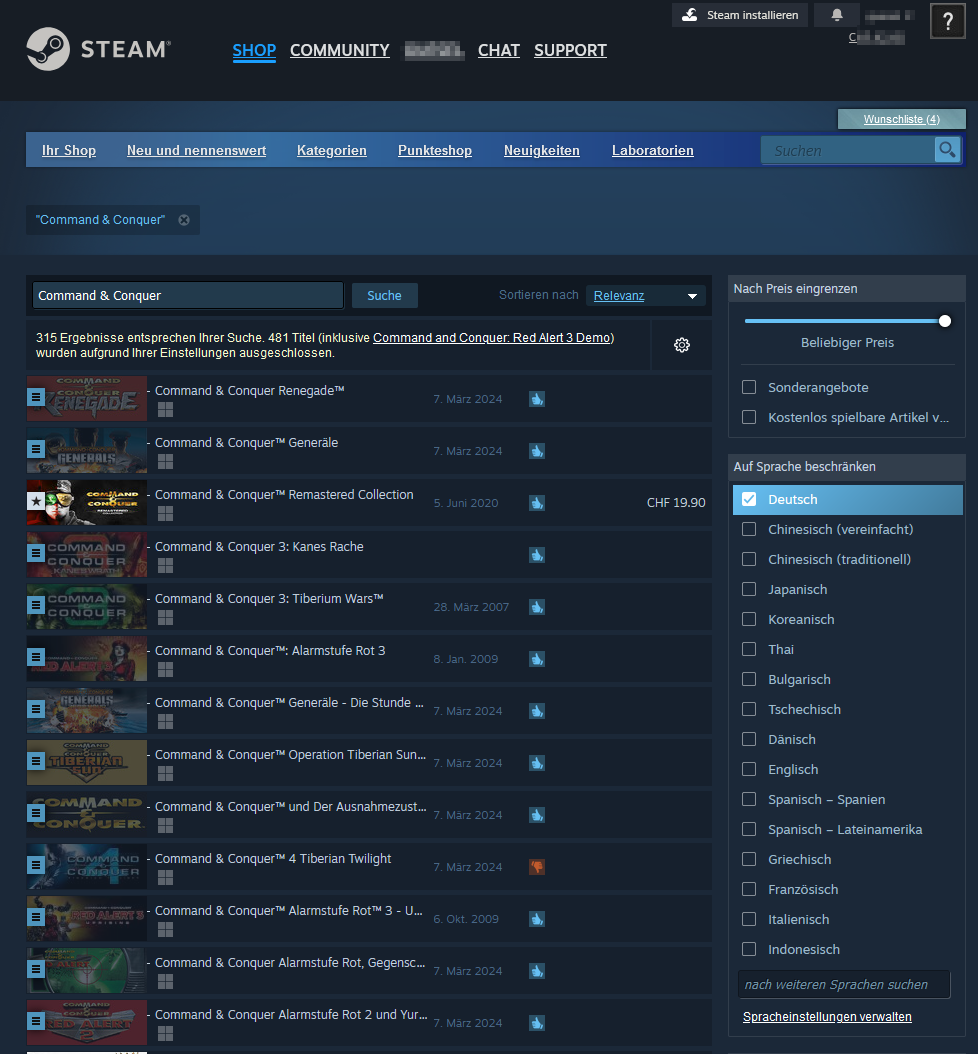Click the search magnifier icon in the navbar

[946, 149]
